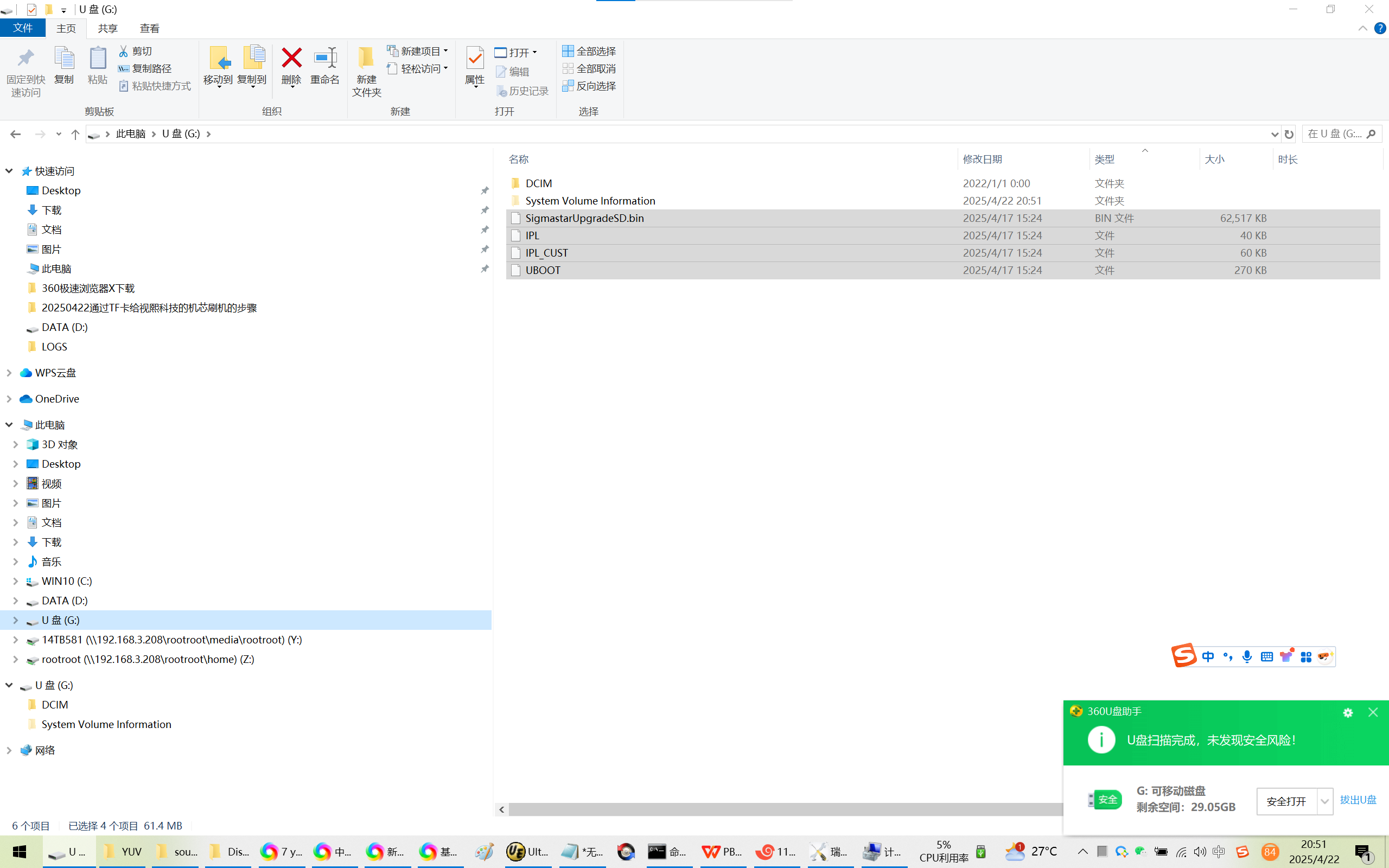Click the 拔出U盘 link
Image resolution: width=1389 pixels, height=868 pixels.
point(1358,800)
